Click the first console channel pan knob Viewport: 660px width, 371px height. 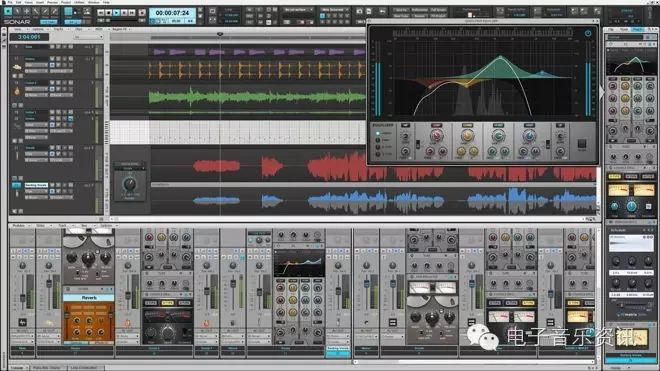pos(22,266)
